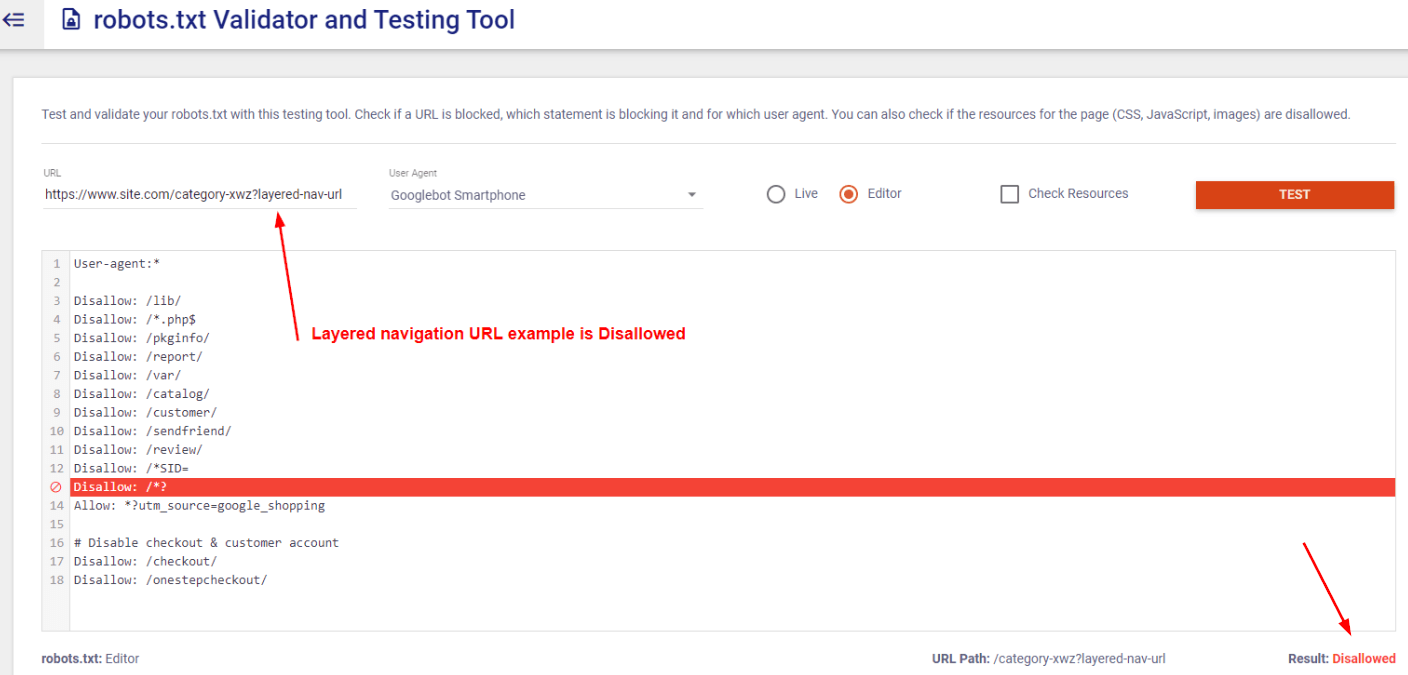
Task: Click the TEST button
Action: coord(1294,194)
